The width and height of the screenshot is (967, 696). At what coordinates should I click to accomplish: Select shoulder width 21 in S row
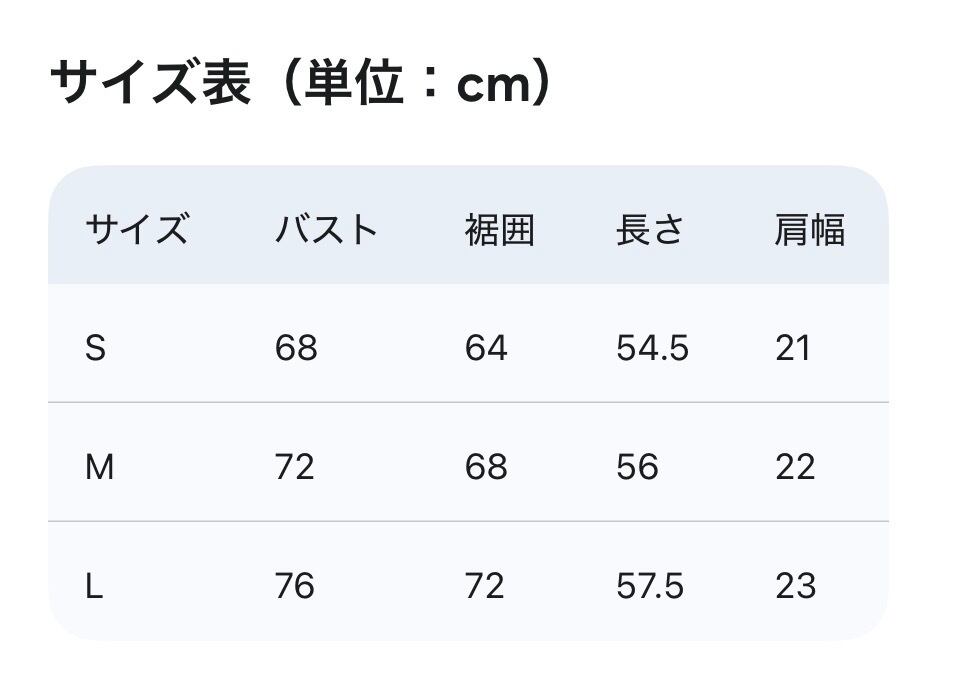[793, 348]
